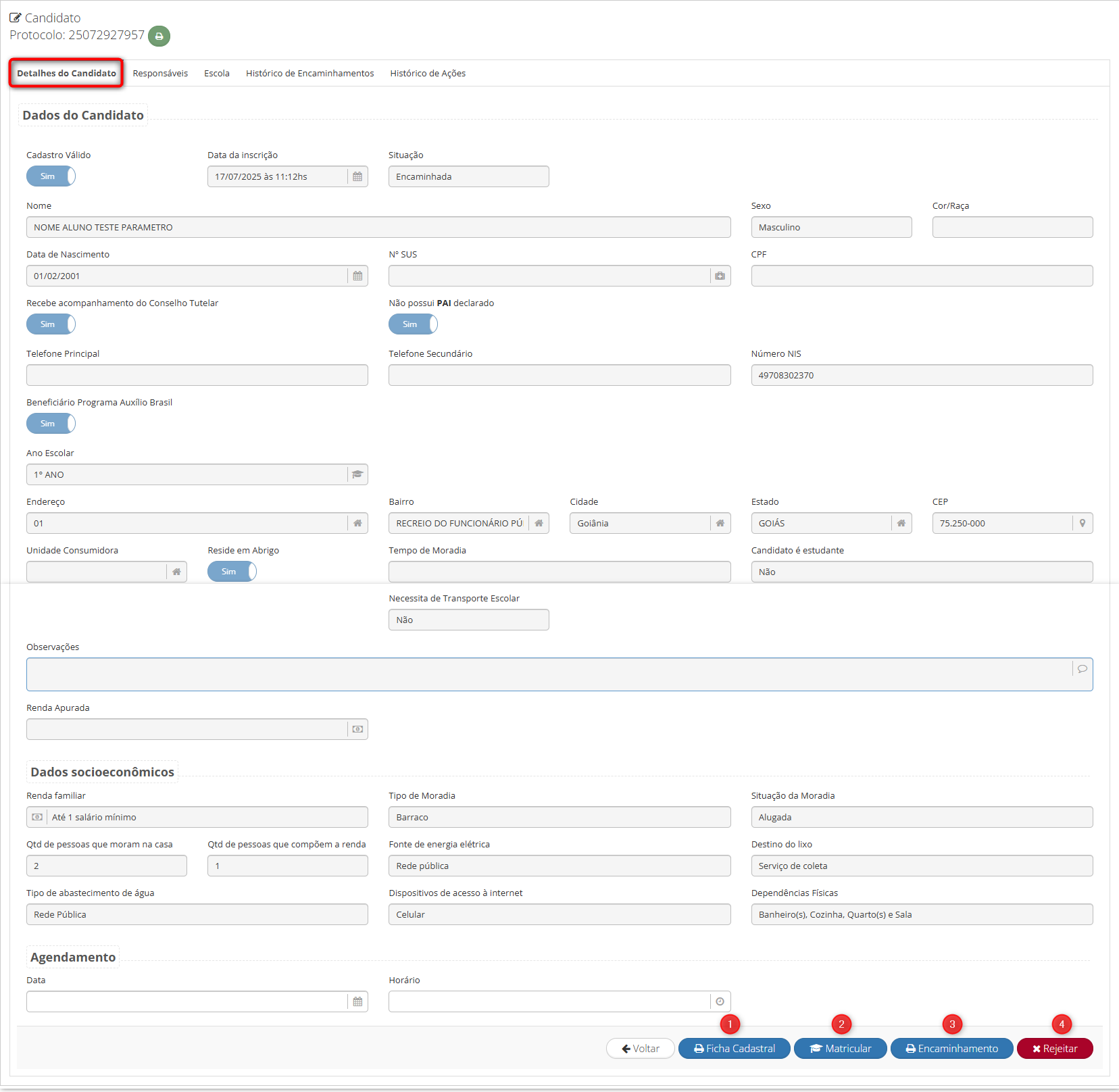1119x1092 pixels.
Task: Click the green print icon beside Protocolo
Action: tap(159, 36)
